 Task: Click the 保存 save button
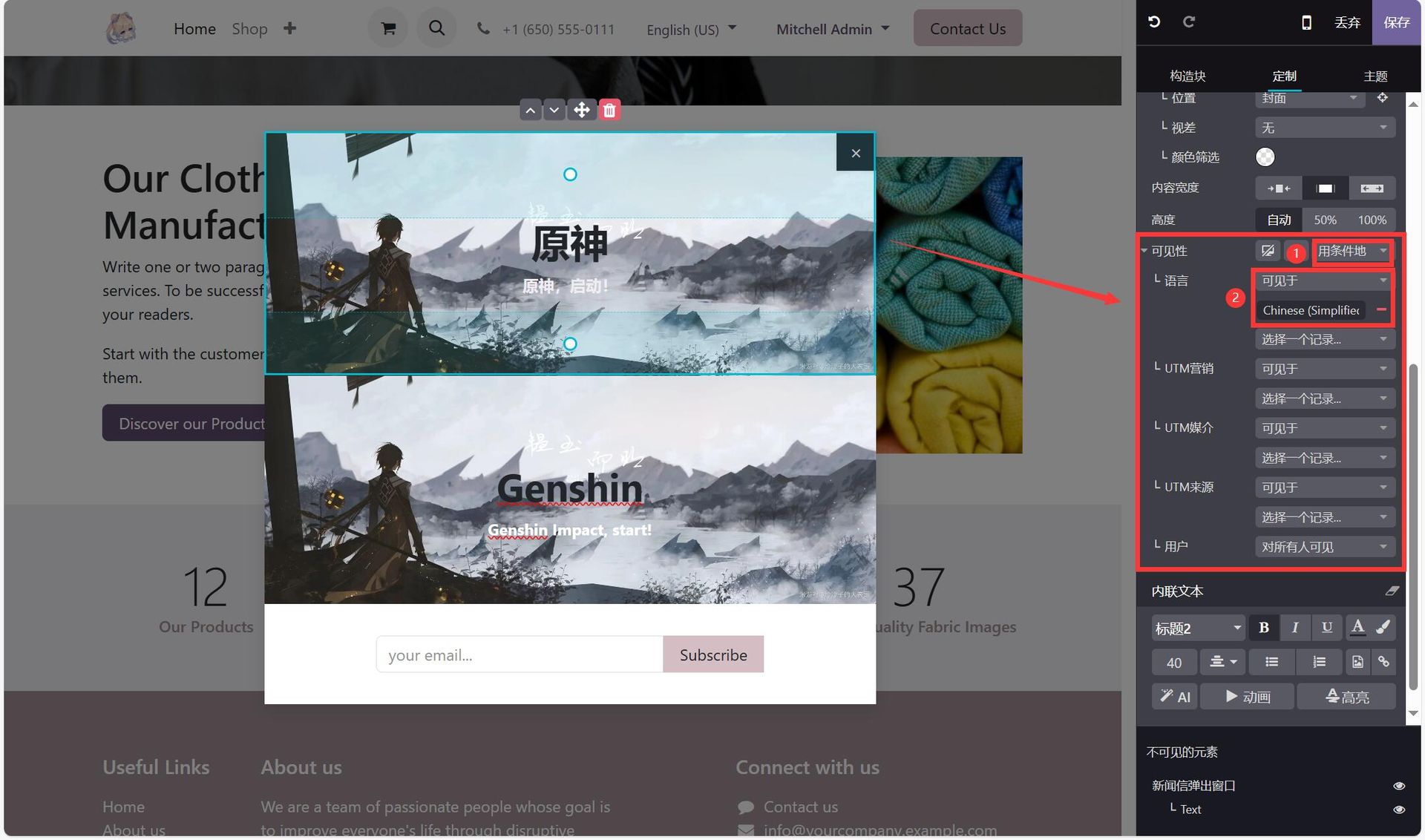coord(1396,22)
